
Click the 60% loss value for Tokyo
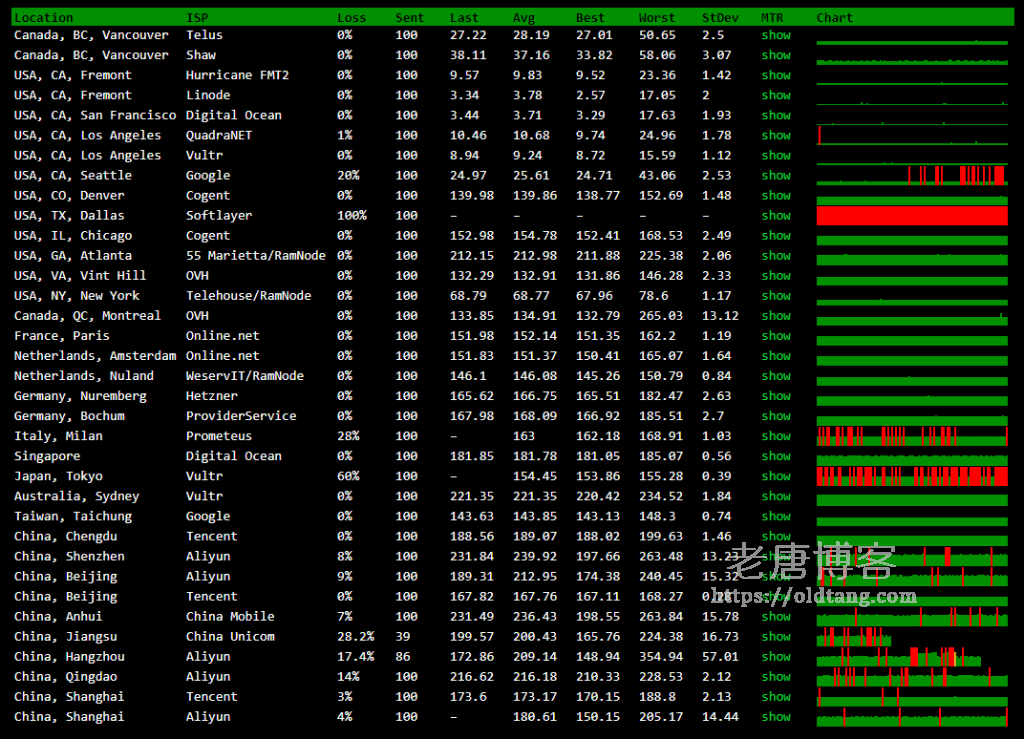click(348, 477)
